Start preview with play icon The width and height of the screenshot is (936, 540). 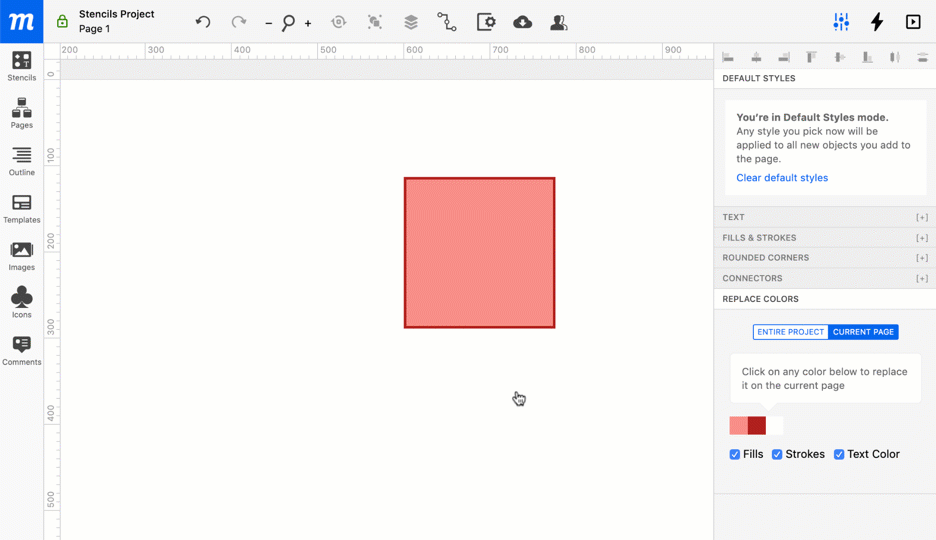(x=913, y=22)
